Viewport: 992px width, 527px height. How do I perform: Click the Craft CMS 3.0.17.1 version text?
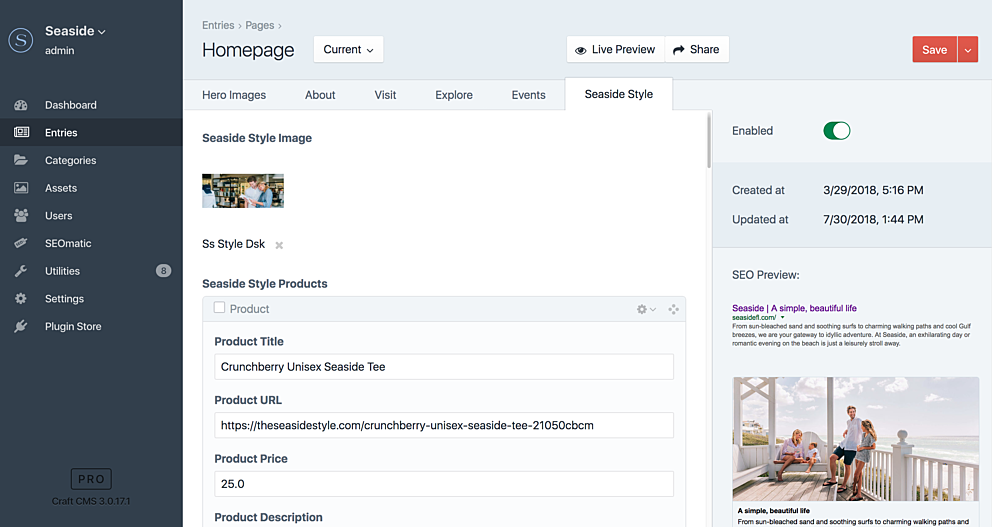coord(91,501)
